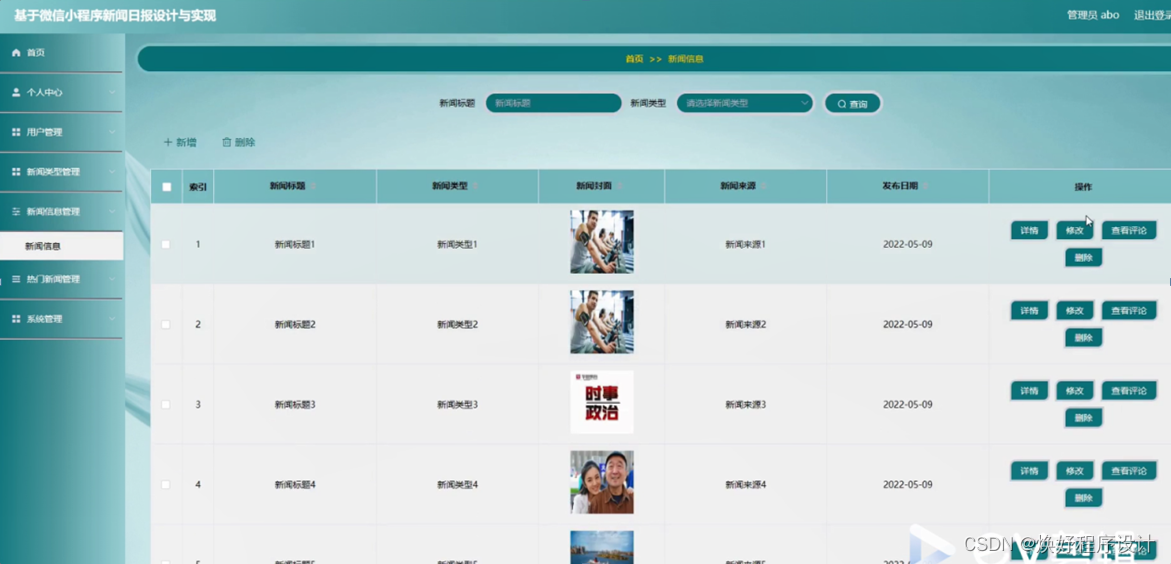Expand the 个人中心 menu chevron
Viewport: 1171px width, 564px height.
coord(112,92)
